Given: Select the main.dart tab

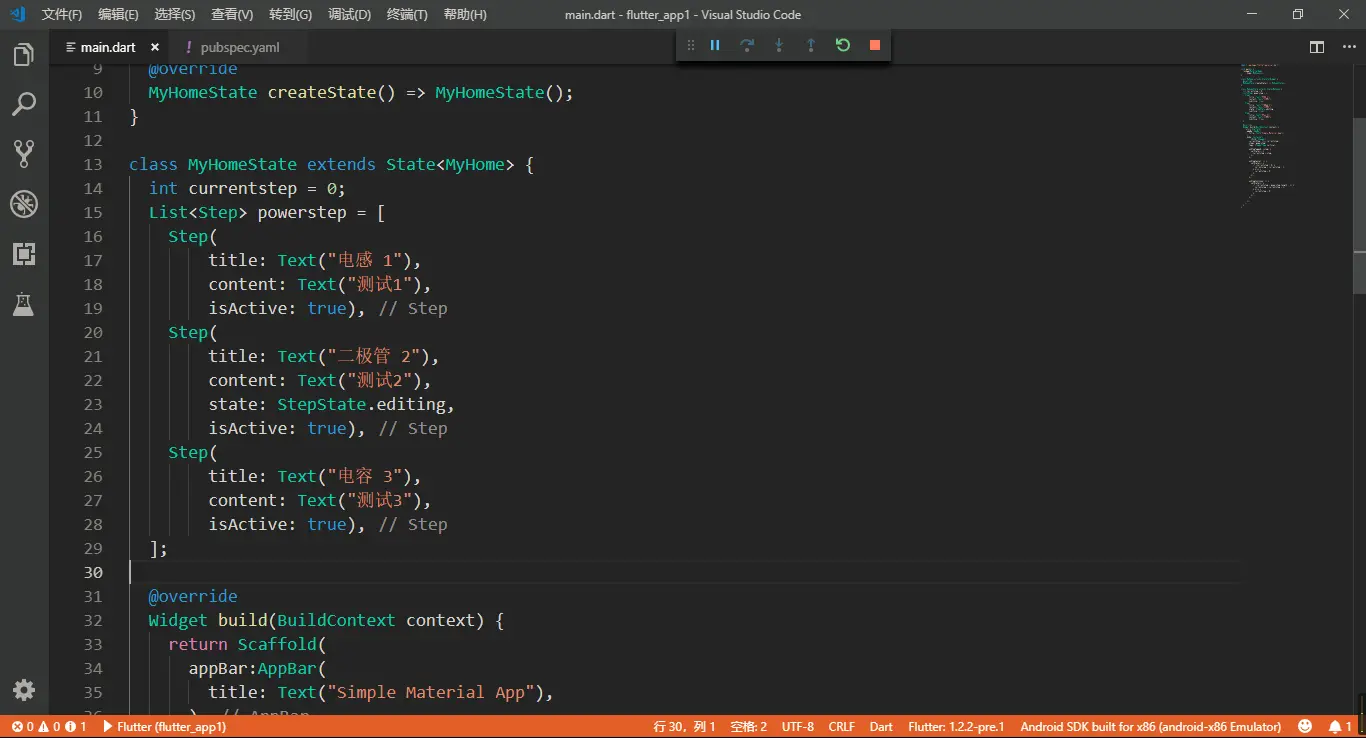Looking at the screenshot, I should click(x=108, y=47).
